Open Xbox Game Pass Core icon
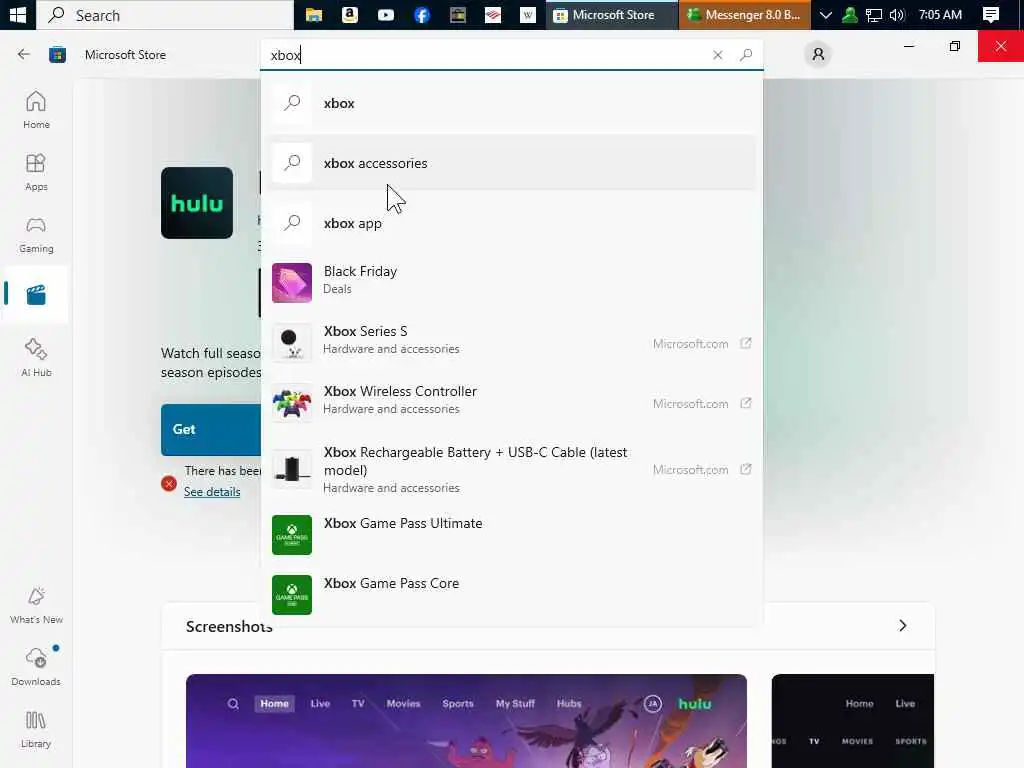Viewport: 1024px width, 768px height. (x=291, y=594)
